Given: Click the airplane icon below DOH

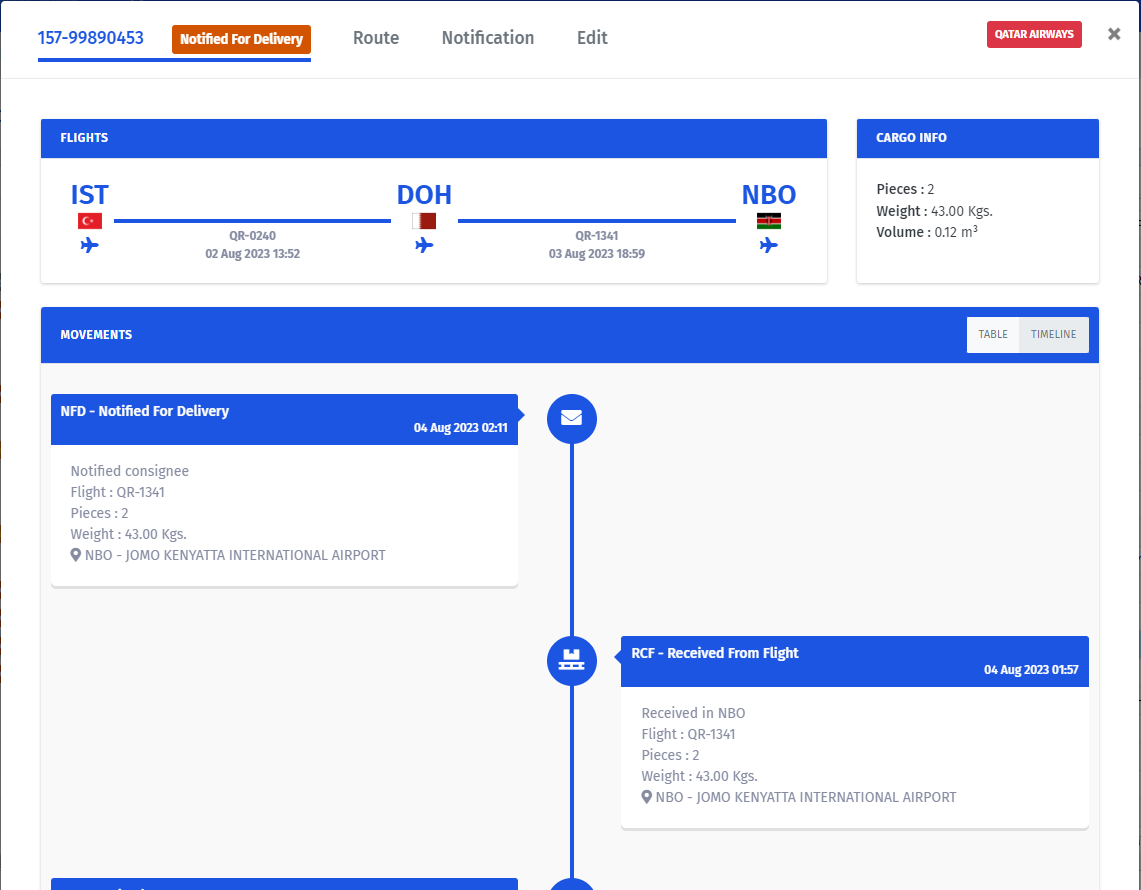Looking at the screenshot, I should (424, 245).
